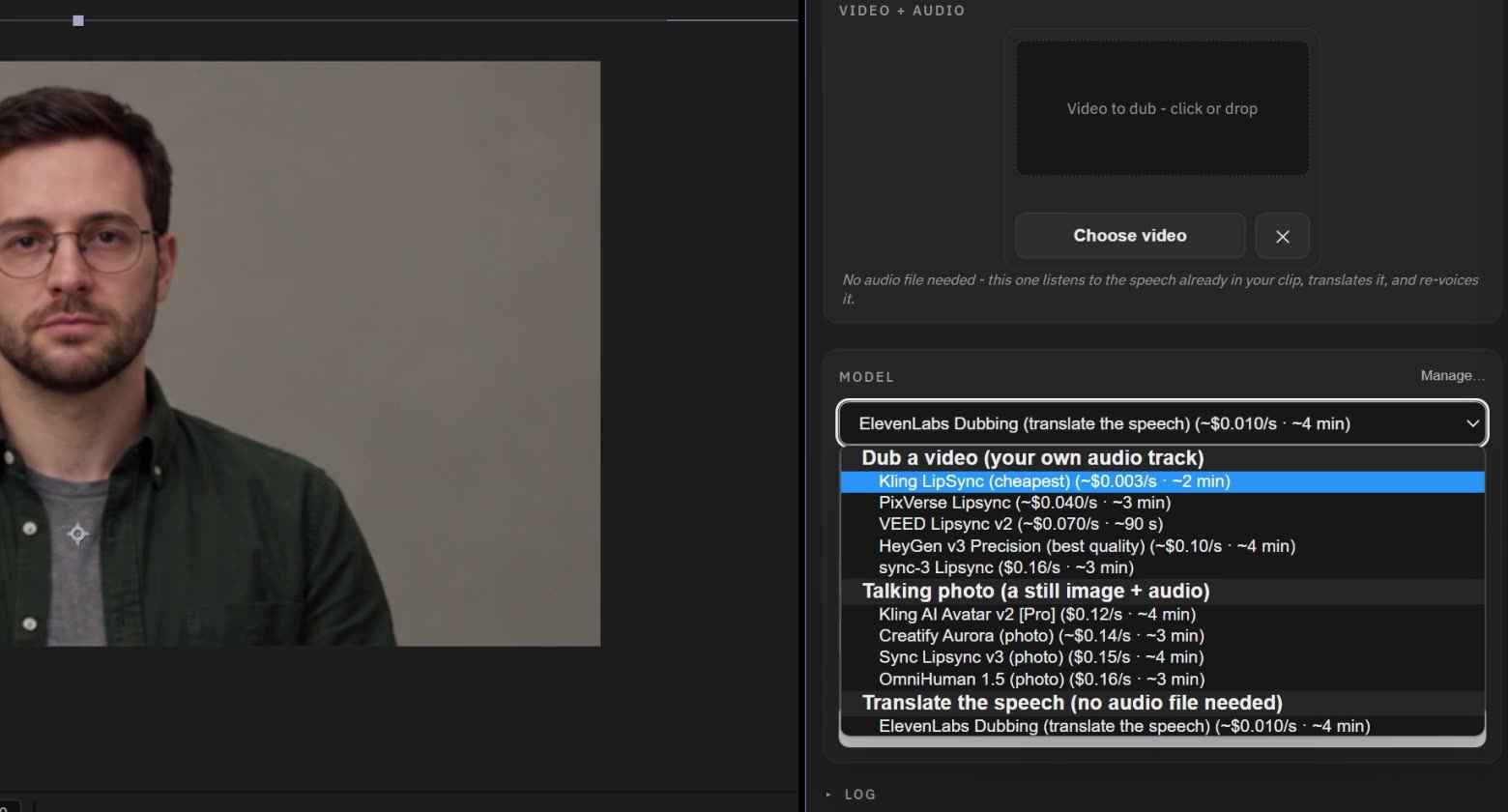Click the 'MODEL' section label
The width and height of the screenshot is (1508, 812).
click(867, 377)
